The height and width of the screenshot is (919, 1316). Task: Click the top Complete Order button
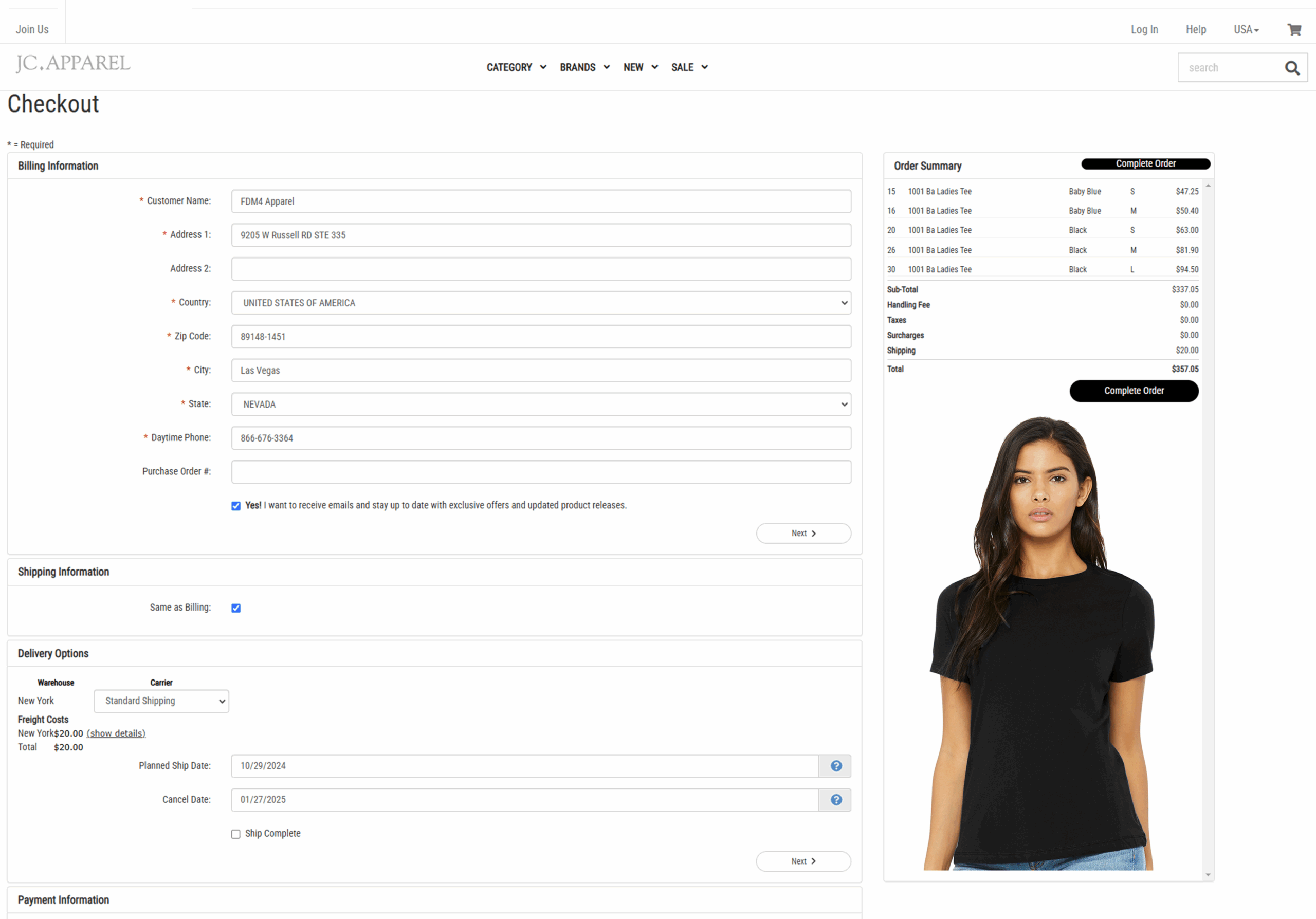[1145, 164]
